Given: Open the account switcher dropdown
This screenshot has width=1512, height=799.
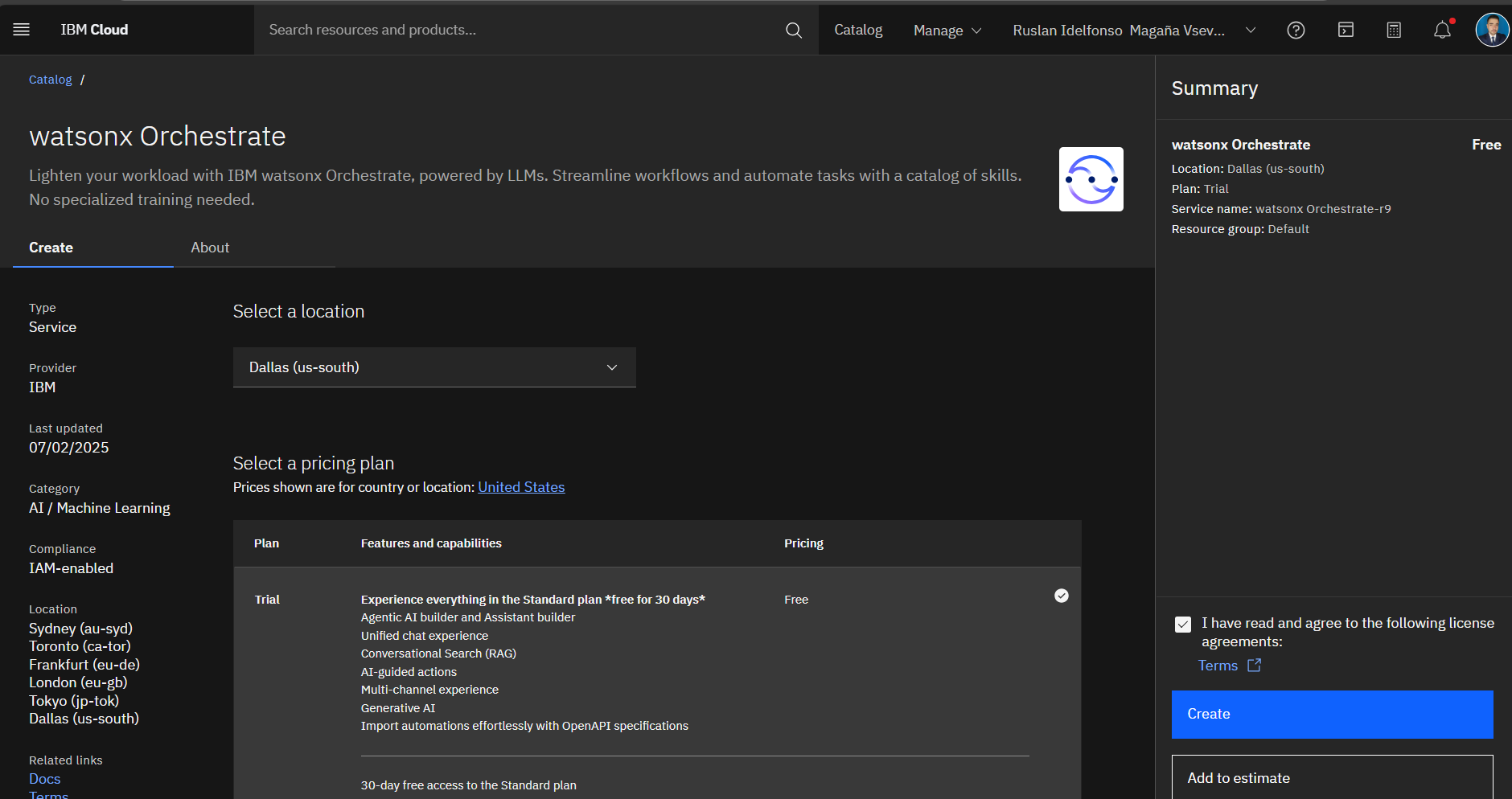Looking at the screenshot, I should 1134,30.
